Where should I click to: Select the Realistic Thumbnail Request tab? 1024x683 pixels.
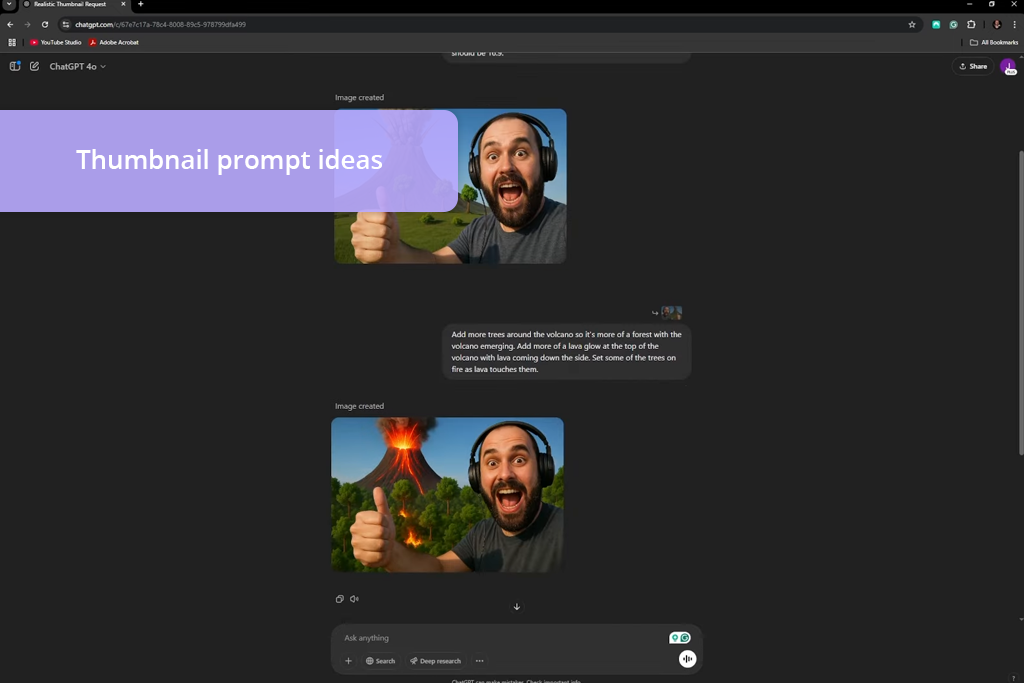(70, 5)
